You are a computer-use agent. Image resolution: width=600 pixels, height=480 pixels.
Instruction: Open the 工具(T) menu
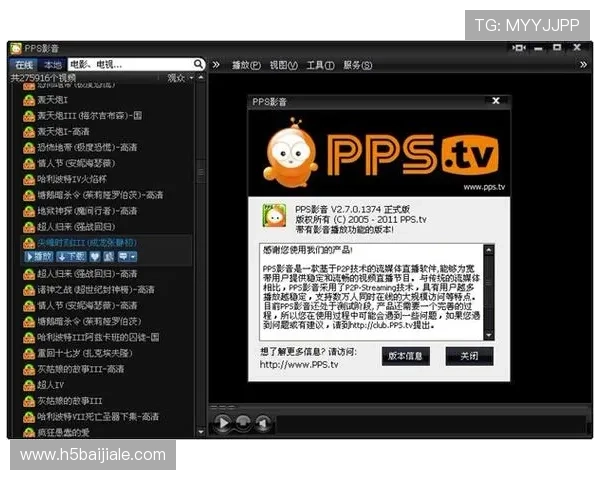pos(320,65)
